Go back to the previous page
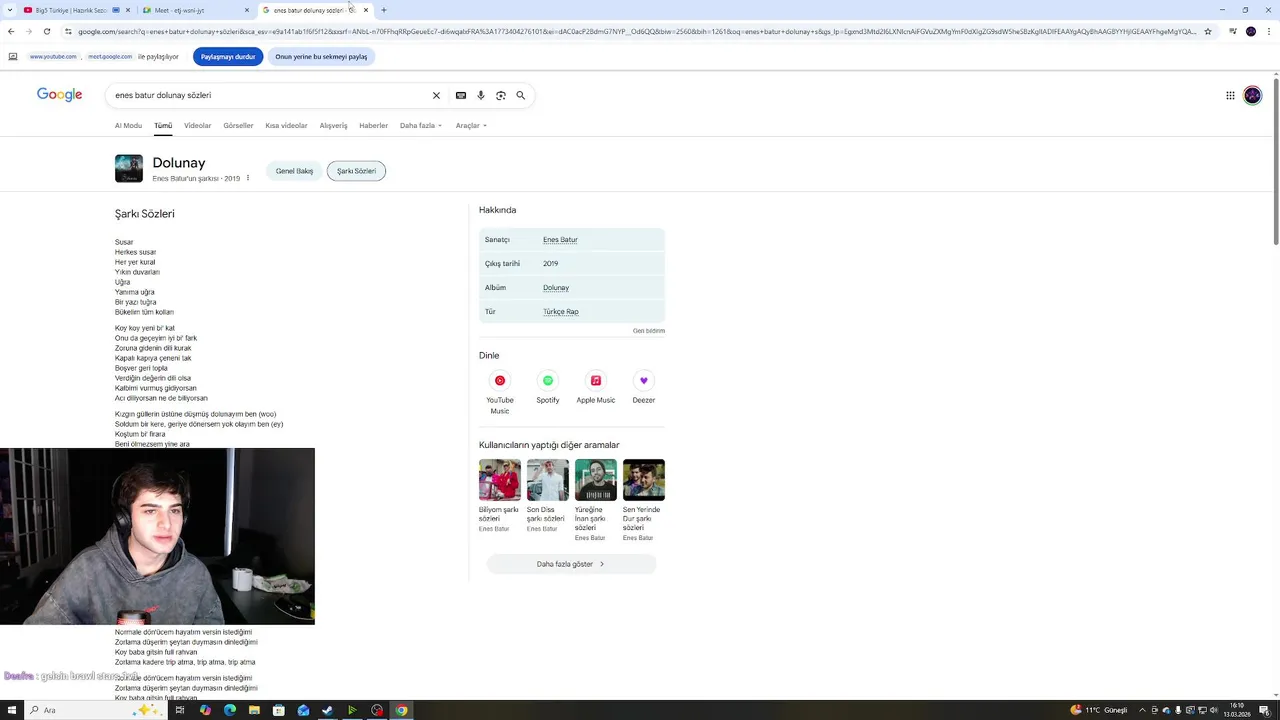 click(11, 31)
